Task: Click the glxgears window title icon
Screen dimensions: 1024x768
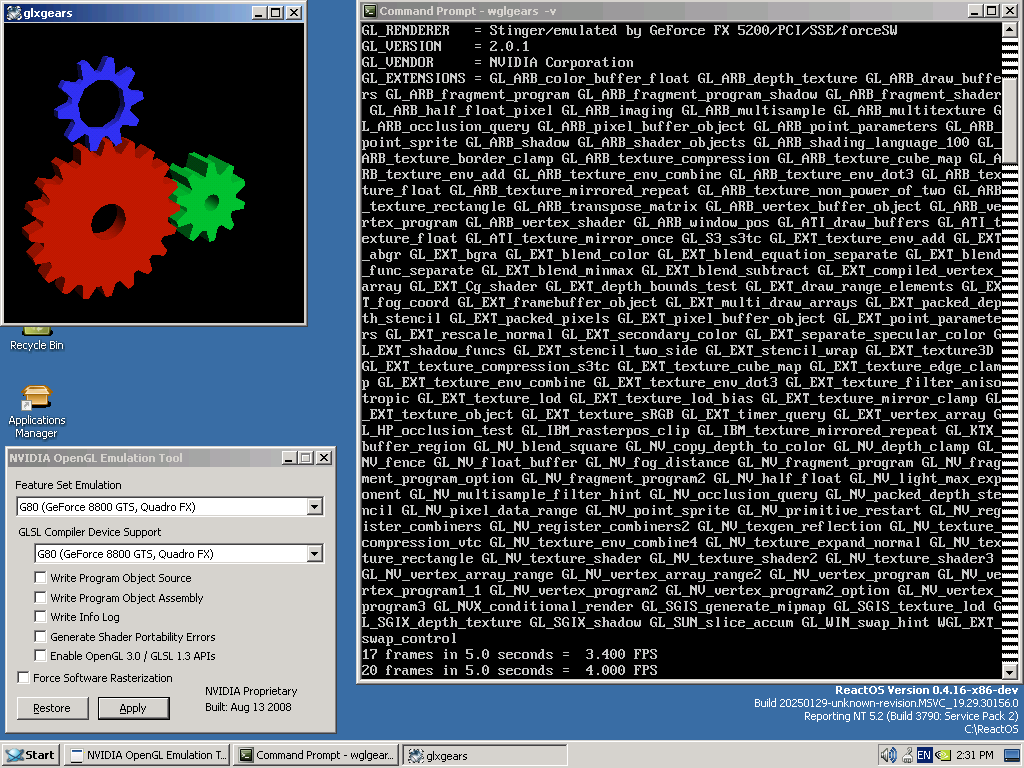Action: 14,12
